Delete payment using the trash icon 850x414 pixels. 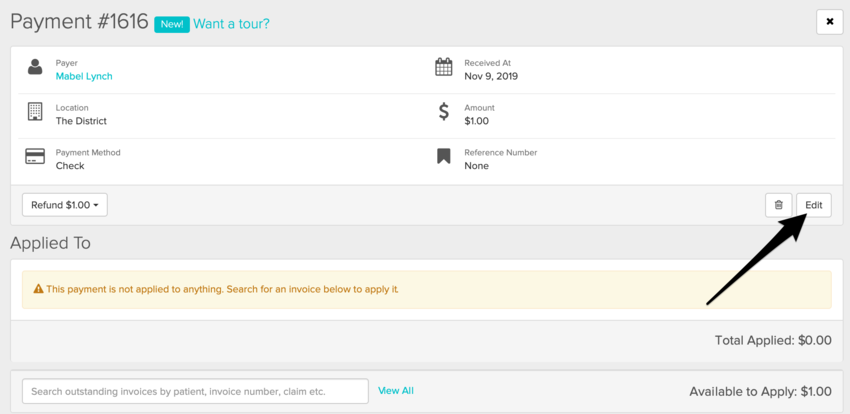pos(778,205)
